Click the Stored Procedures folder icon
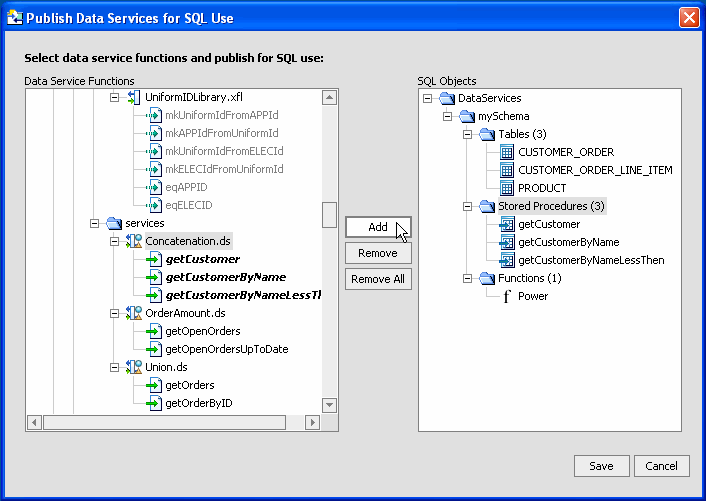This screenshot has height=501, width=706. click(x=487, y=206)
